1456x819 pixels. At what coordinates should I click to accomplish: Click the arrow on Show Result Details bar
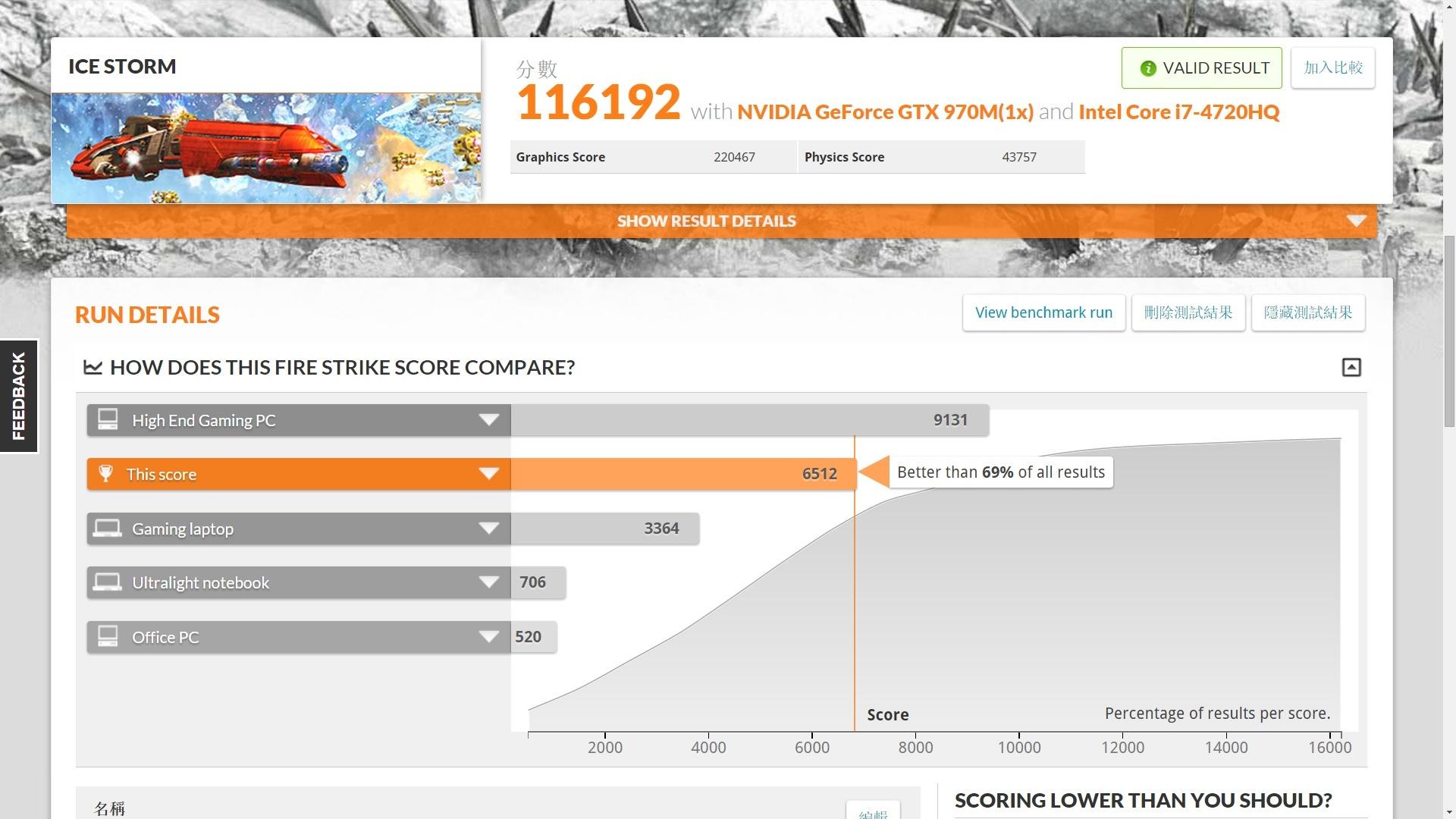(x=1357, y=221)
